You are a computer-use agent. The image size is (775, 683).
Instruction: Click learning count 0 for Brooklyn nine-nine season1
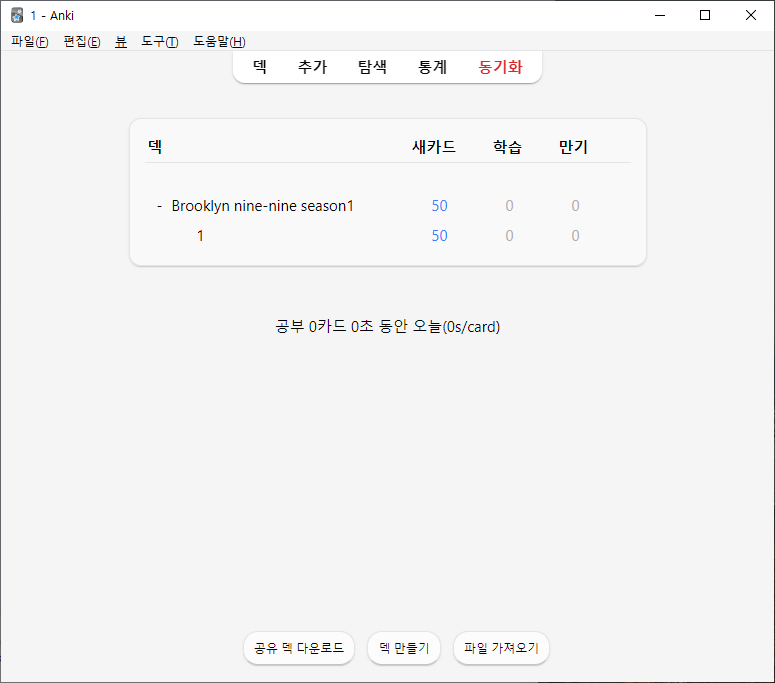click(509, 206)
